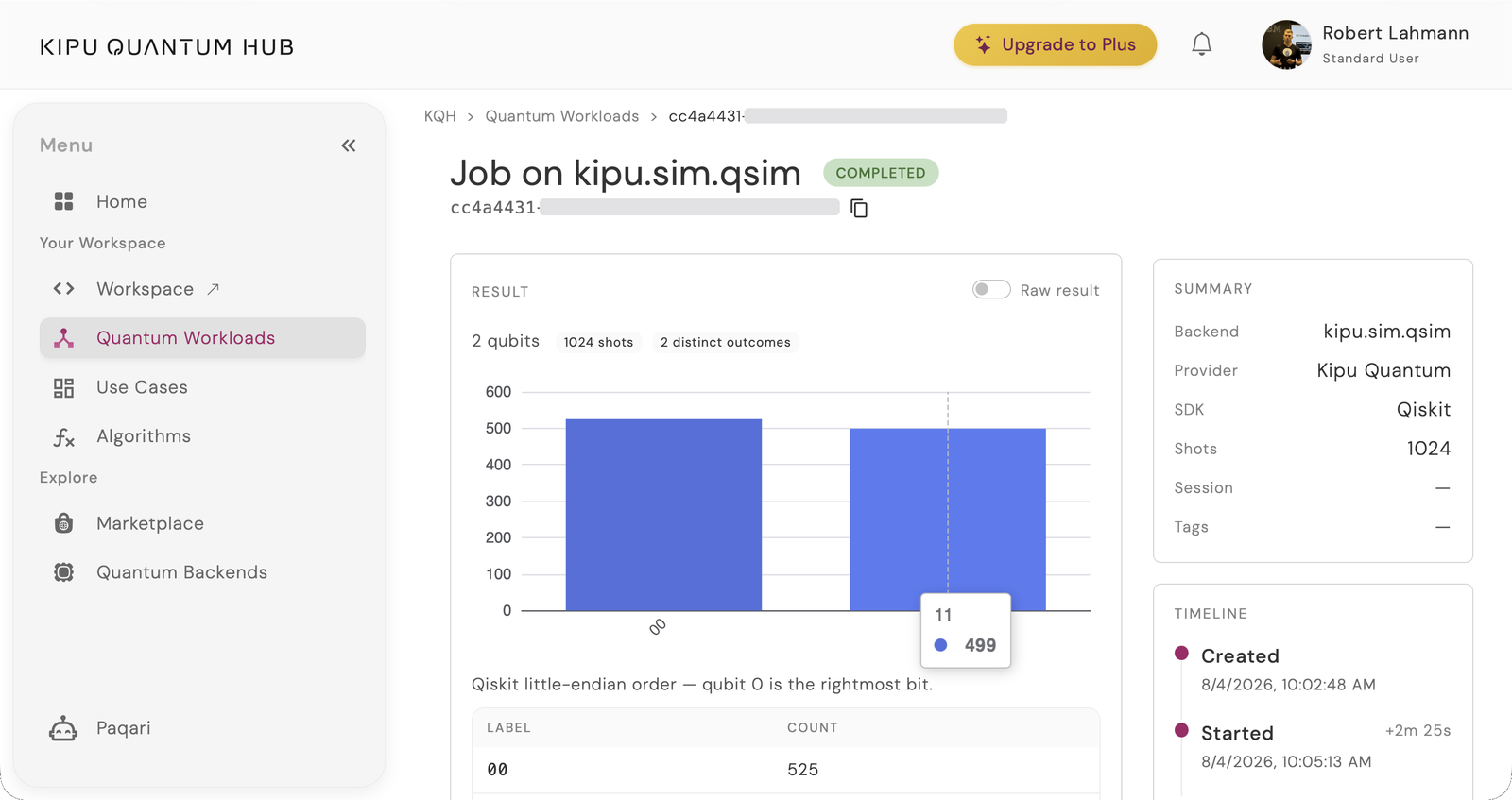Click the Backend value kipu.sim.qsim
The width and height of the screenshot is (1512, 800).
pos(1386,331)
